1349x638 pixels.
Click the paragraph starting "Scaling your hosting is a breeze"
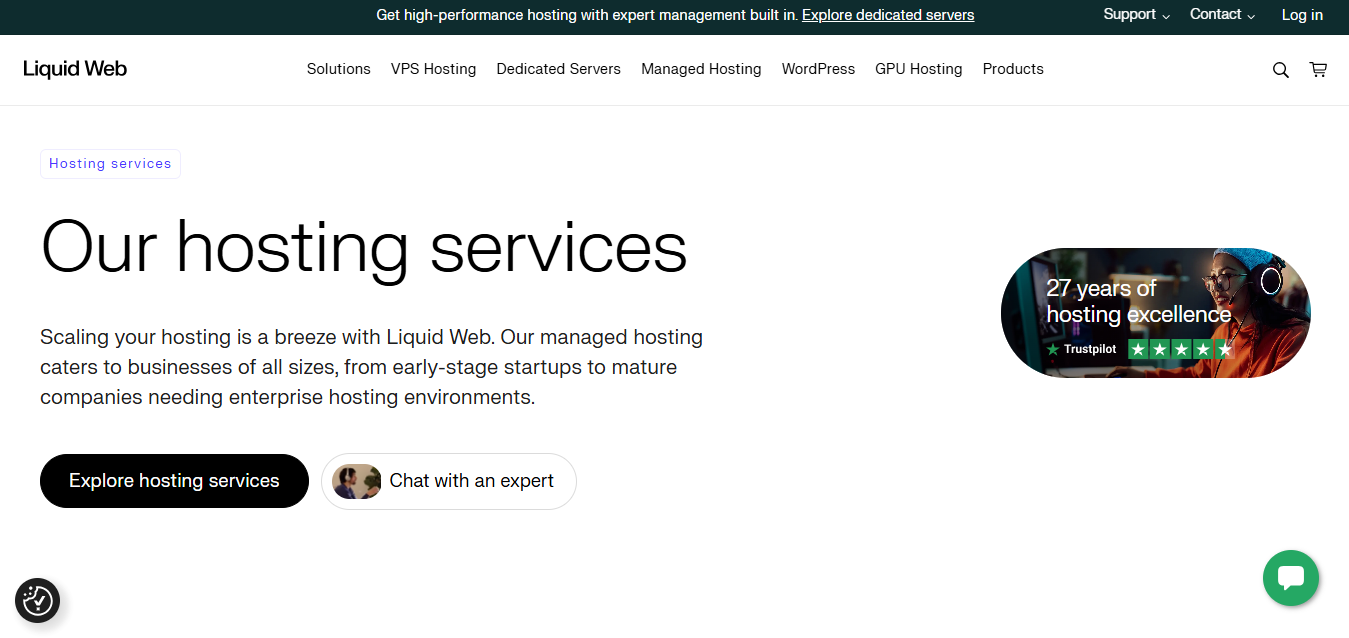[x=372, y=367]
